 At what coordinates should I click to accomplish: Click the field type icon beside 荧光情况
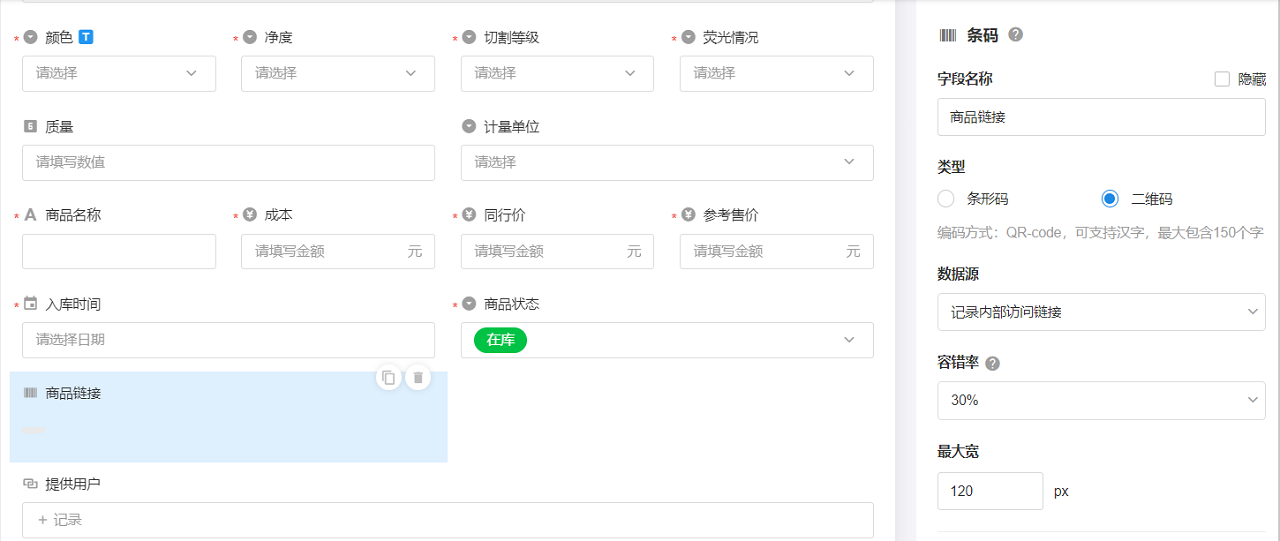point(688,37)
